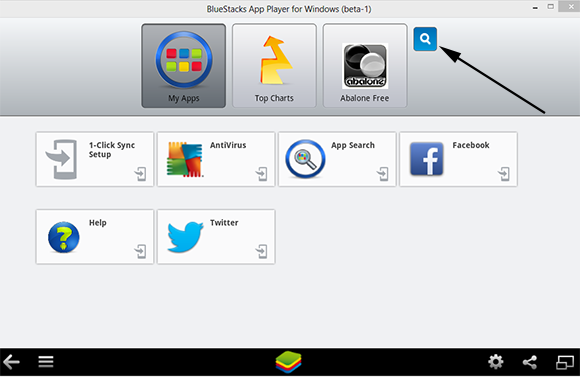Viewport: 580px width, 377px height.
Task: Click the App Search label text
Action: pos(353,145)
